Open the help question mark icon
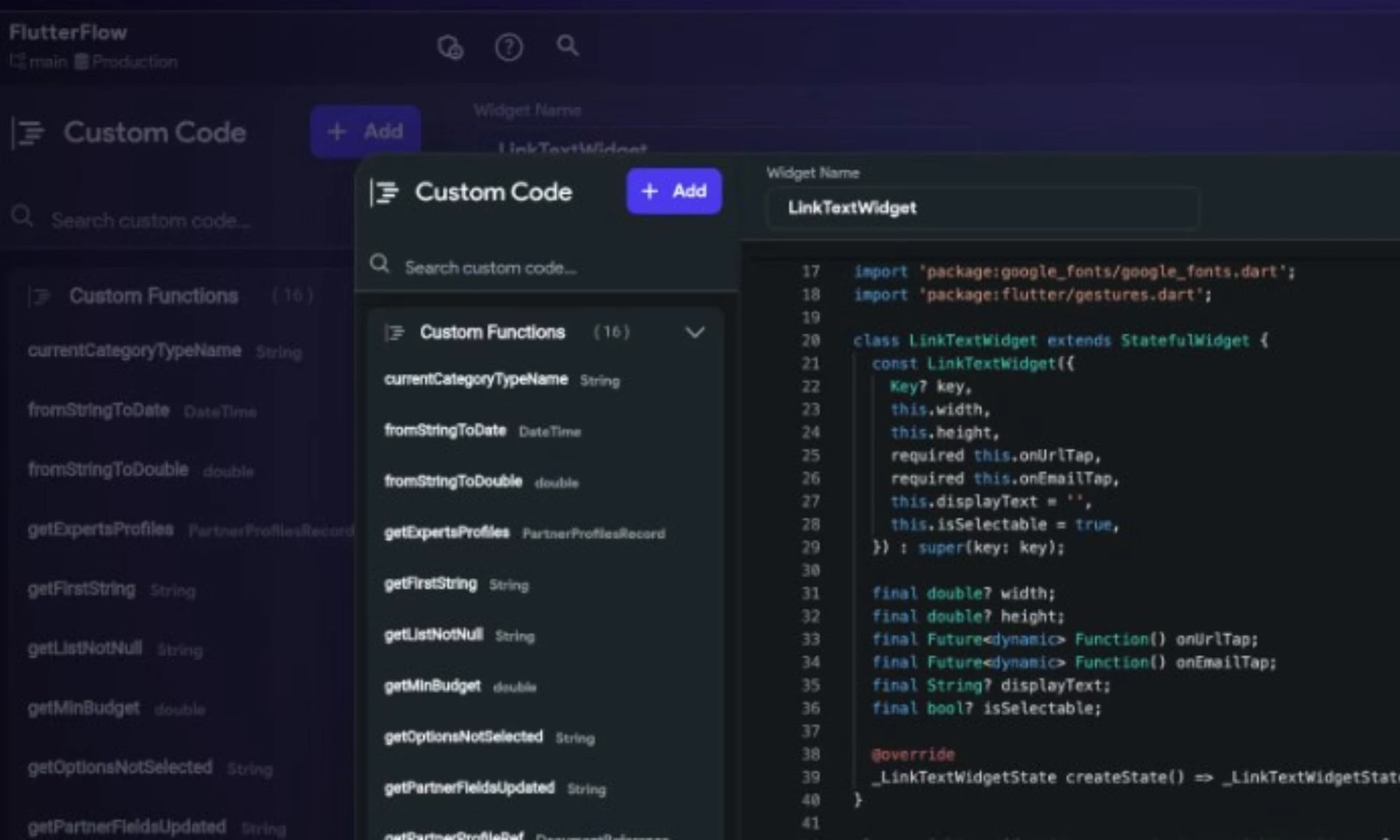 509,48
